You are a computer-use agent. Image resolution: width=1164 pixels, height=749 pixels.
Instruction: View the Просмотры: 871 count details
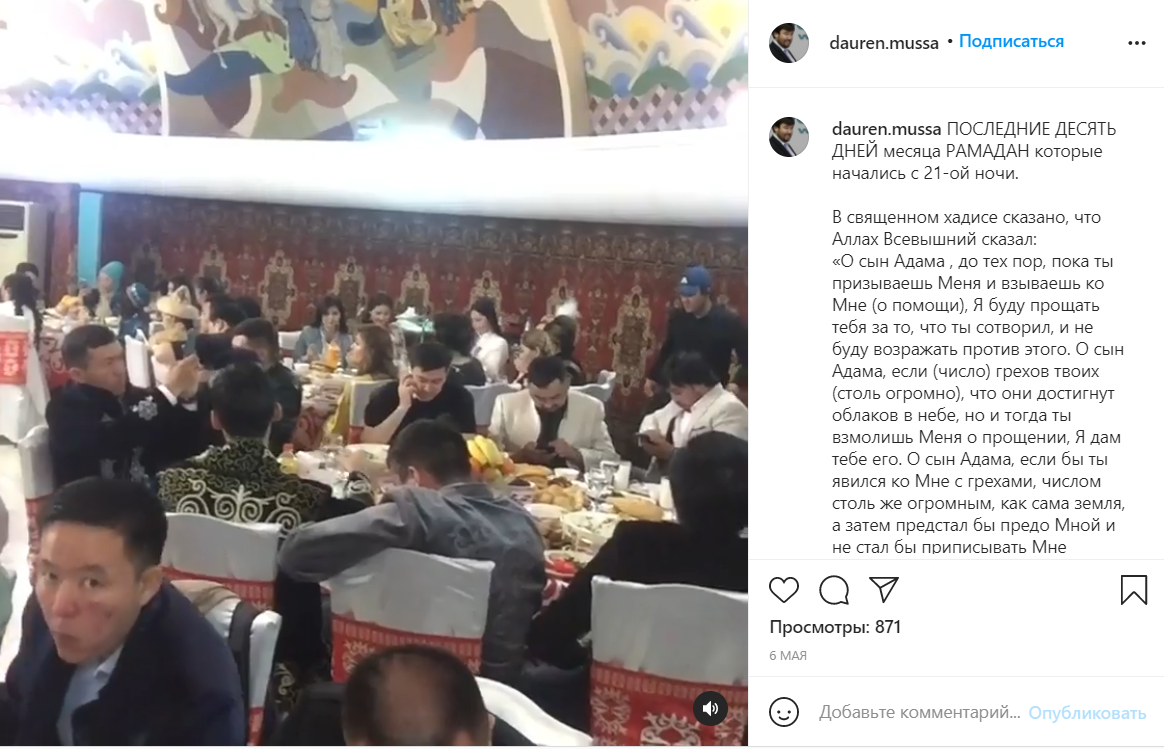click(x=835, y=627)
